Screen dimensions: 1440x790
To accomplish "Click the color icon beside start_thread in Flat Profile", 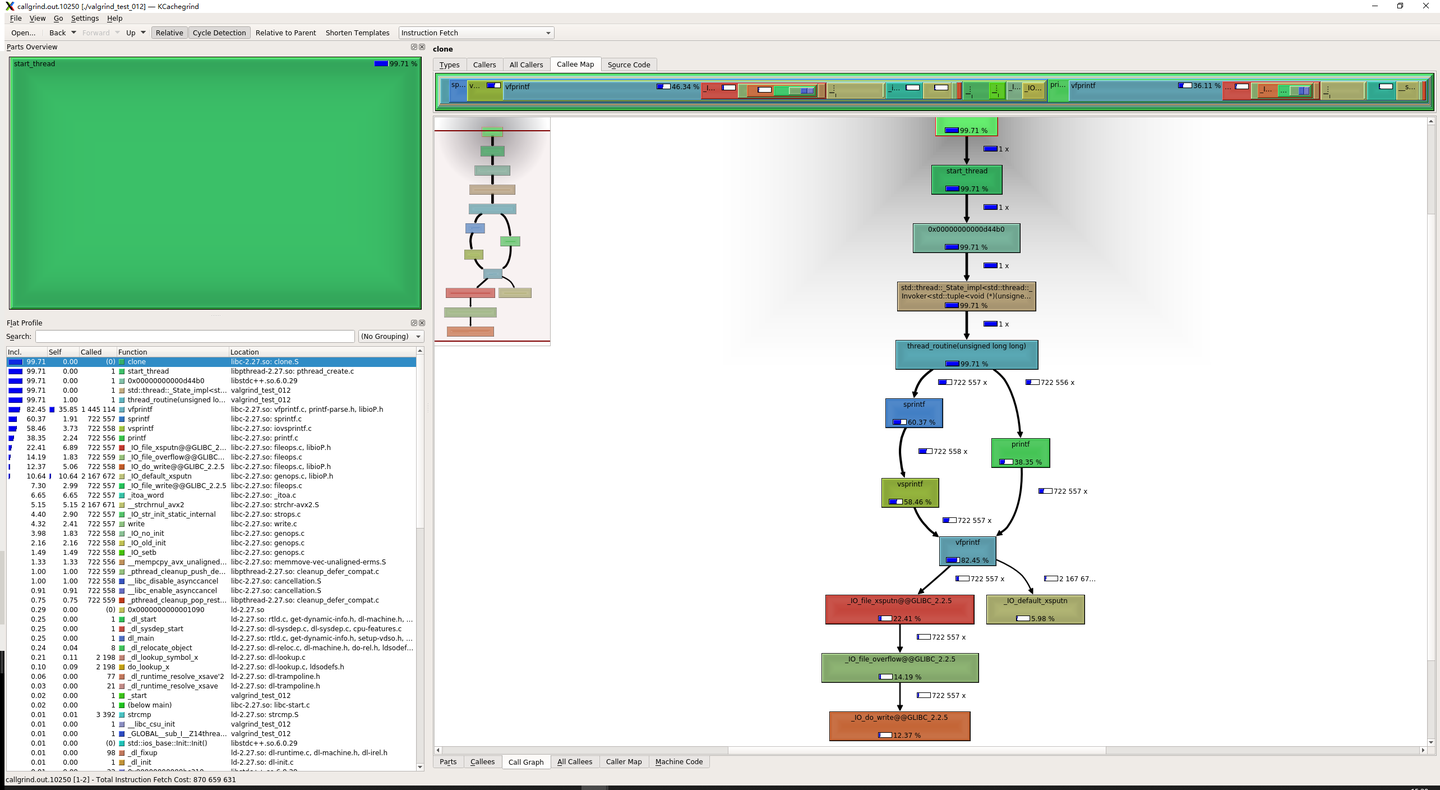I will pos(122,371).
